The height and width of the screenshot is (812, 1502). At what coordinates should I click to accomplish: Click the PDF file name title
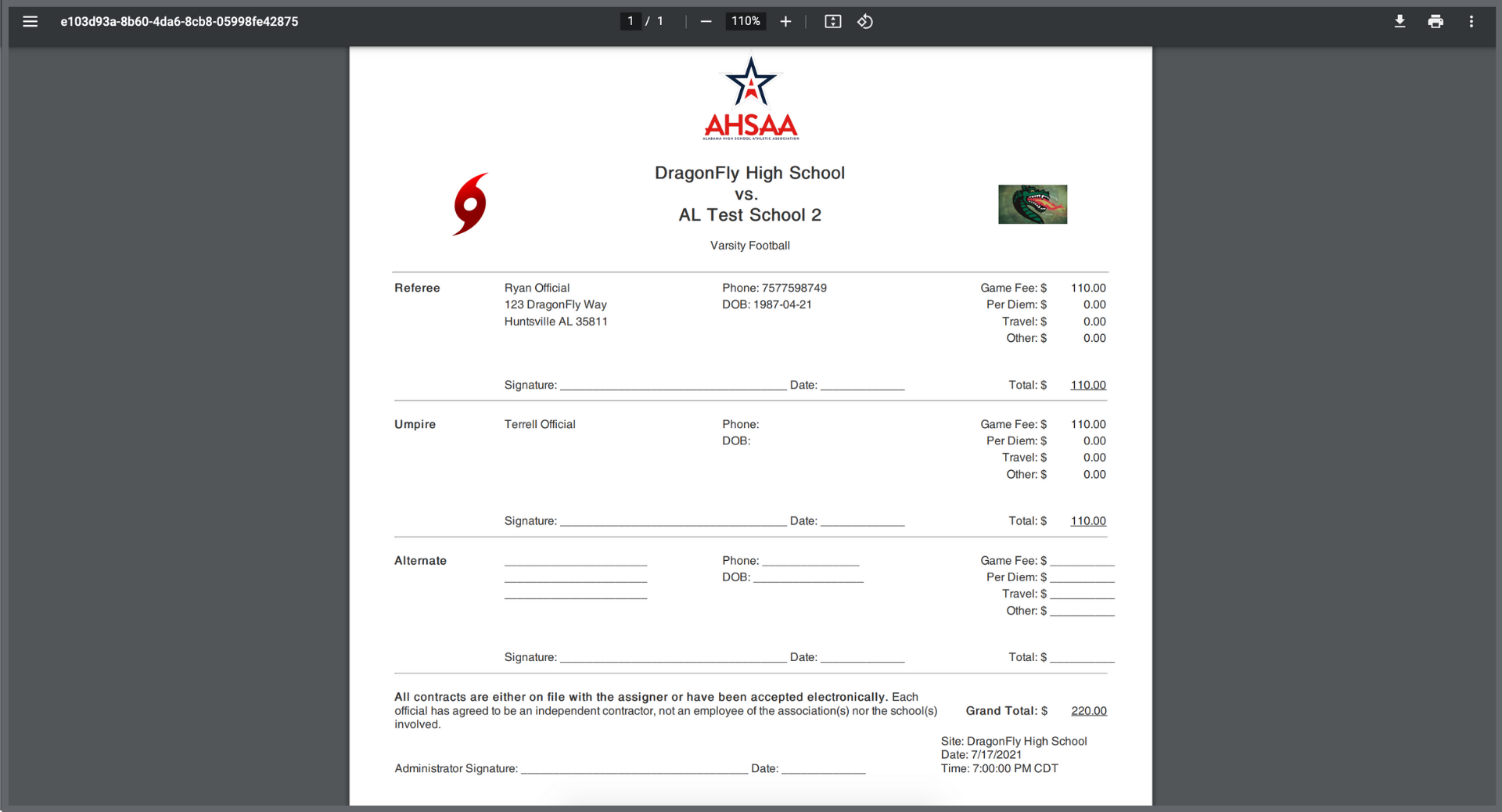(x=179, y=22)
